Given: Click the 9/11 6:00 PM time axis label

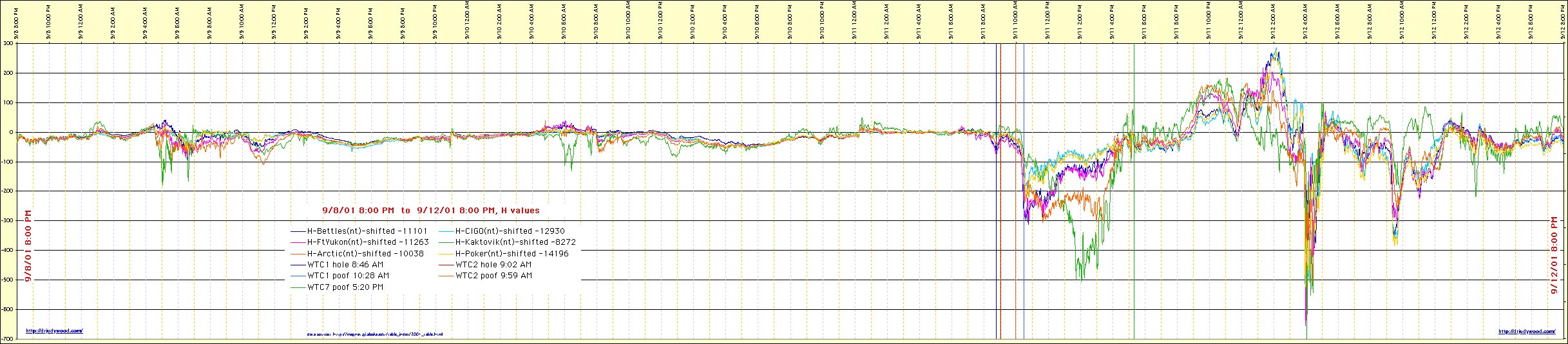Looking at the screenshot, I should 1145,21.
